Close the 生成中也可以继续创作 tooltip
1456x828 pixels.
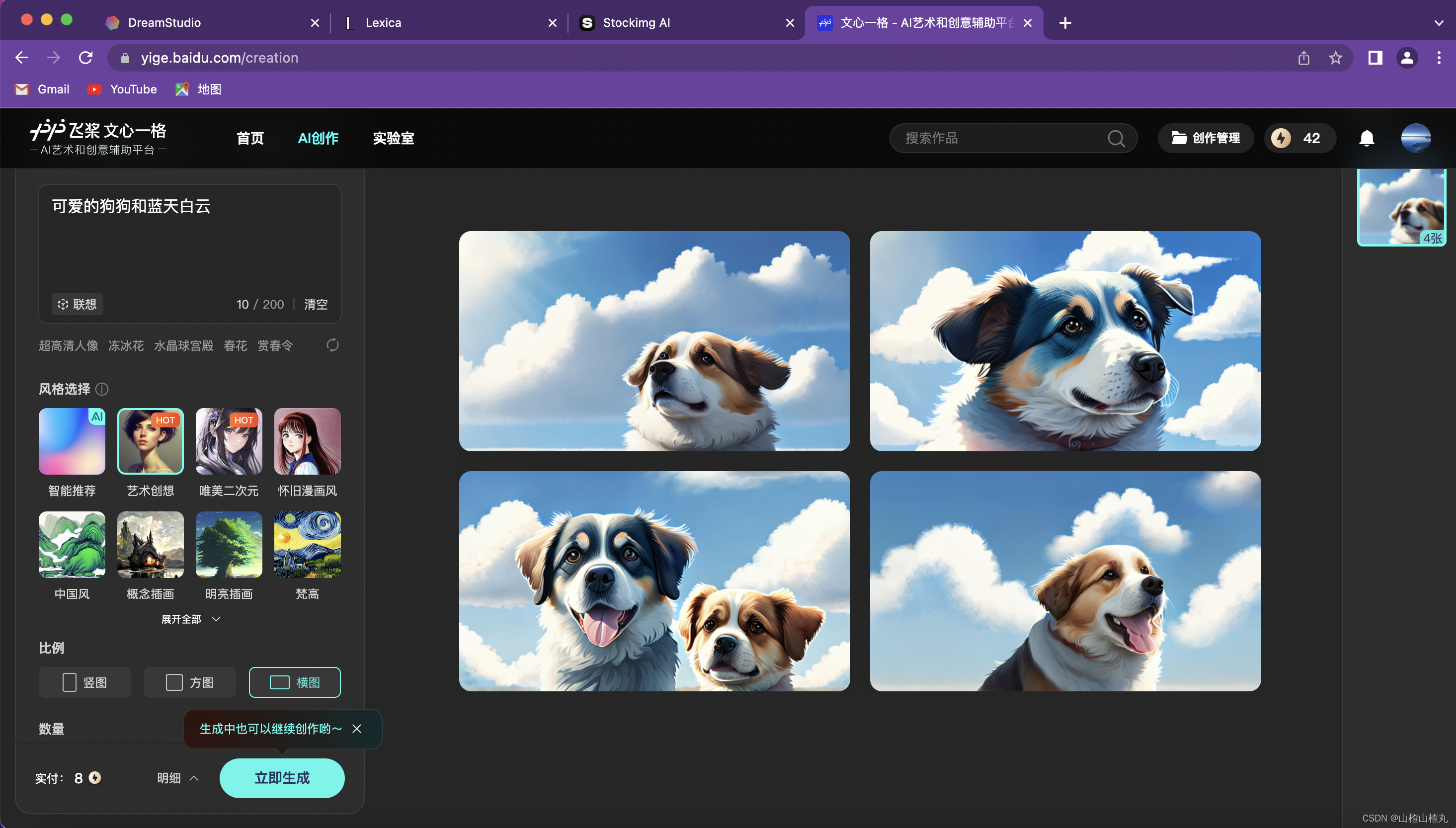356,729
